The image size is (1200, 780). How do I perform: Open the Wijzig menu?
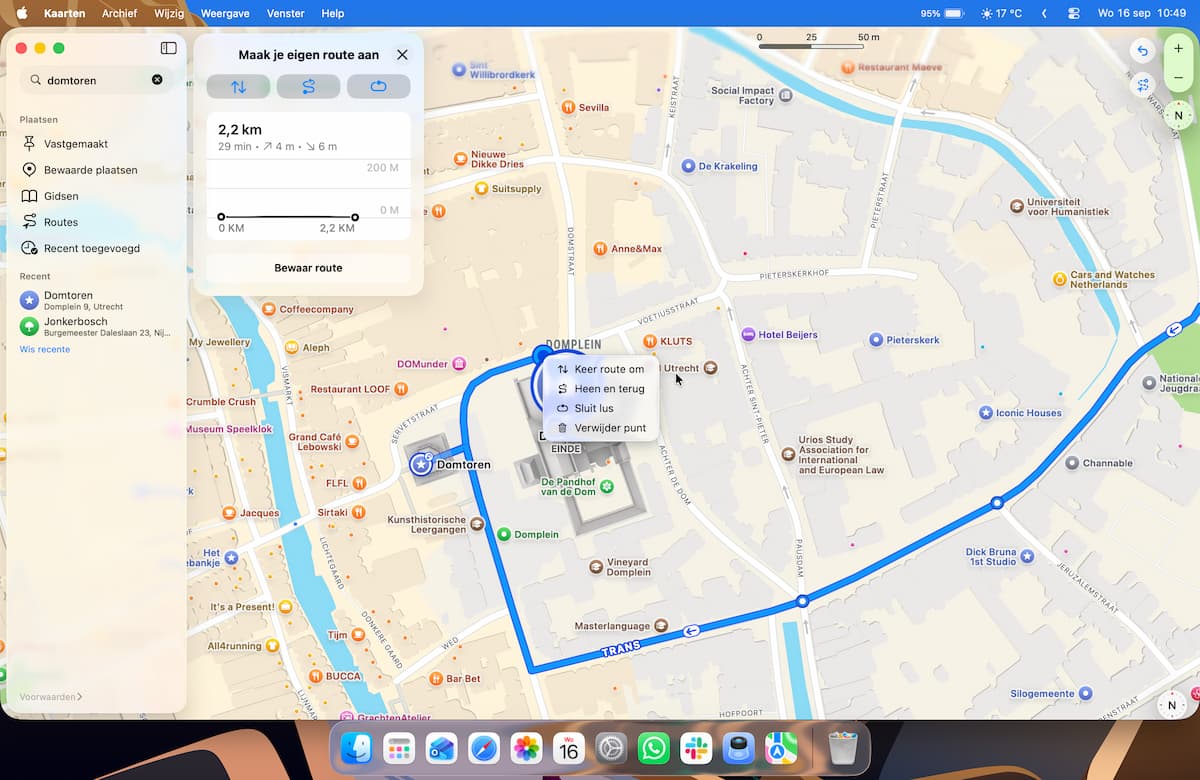pyautogui.click(x=169, y=13)
